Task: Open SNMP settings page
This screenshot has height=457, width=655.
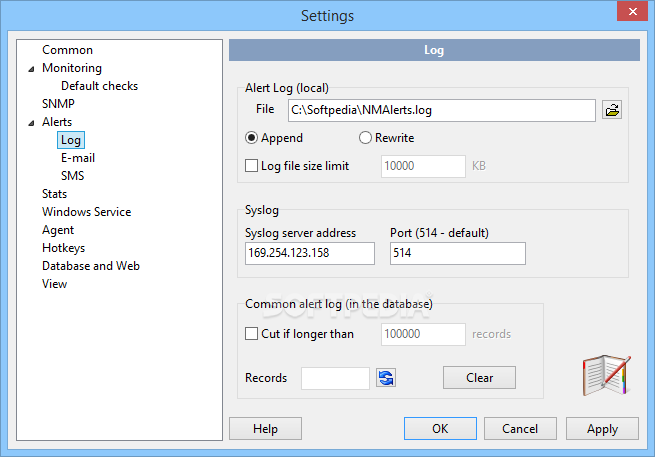Action: coord(58,104)
